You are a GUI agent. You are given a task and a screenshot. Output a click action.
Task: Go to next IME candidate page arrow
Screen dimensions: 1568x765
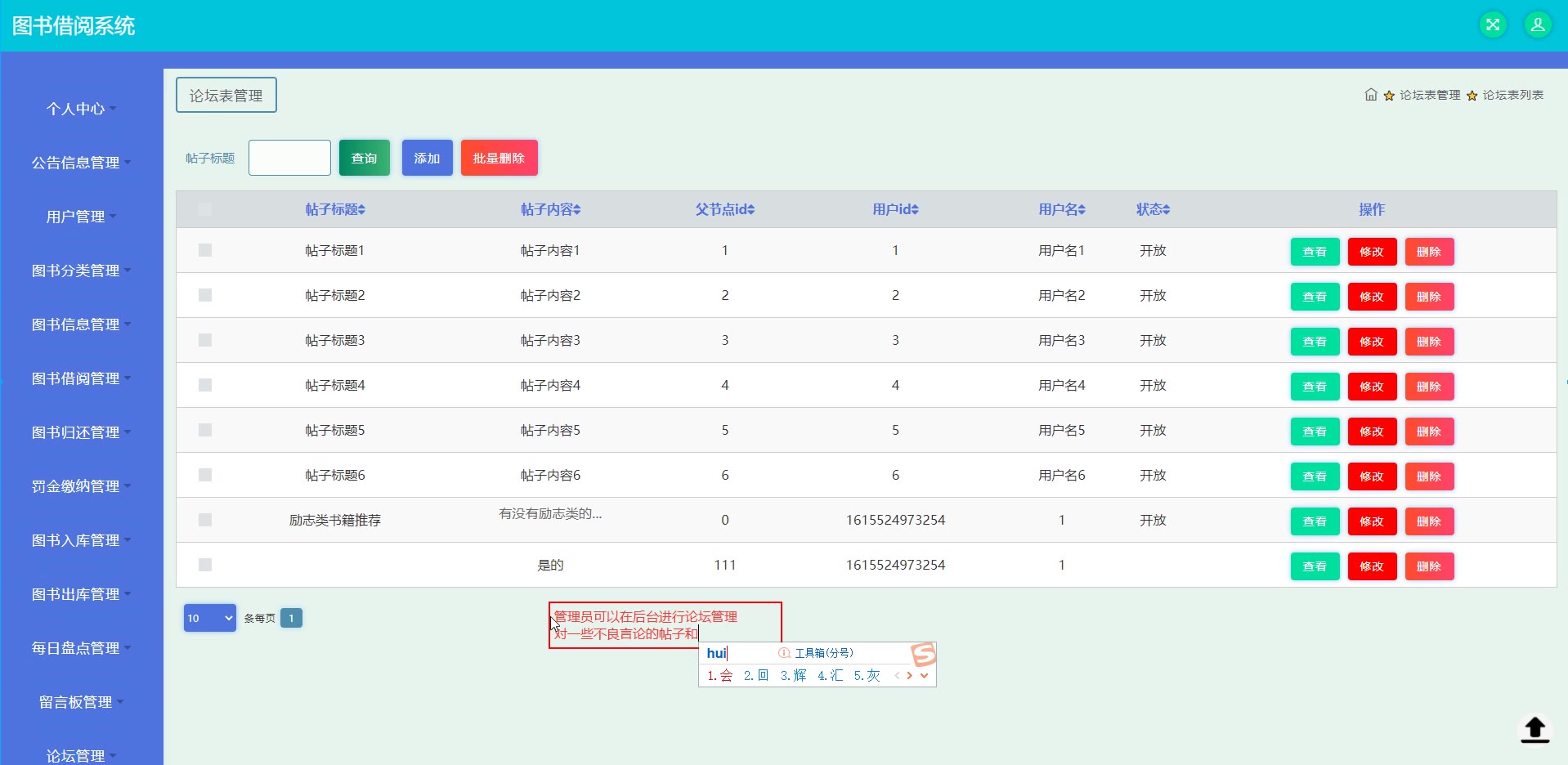909,676
